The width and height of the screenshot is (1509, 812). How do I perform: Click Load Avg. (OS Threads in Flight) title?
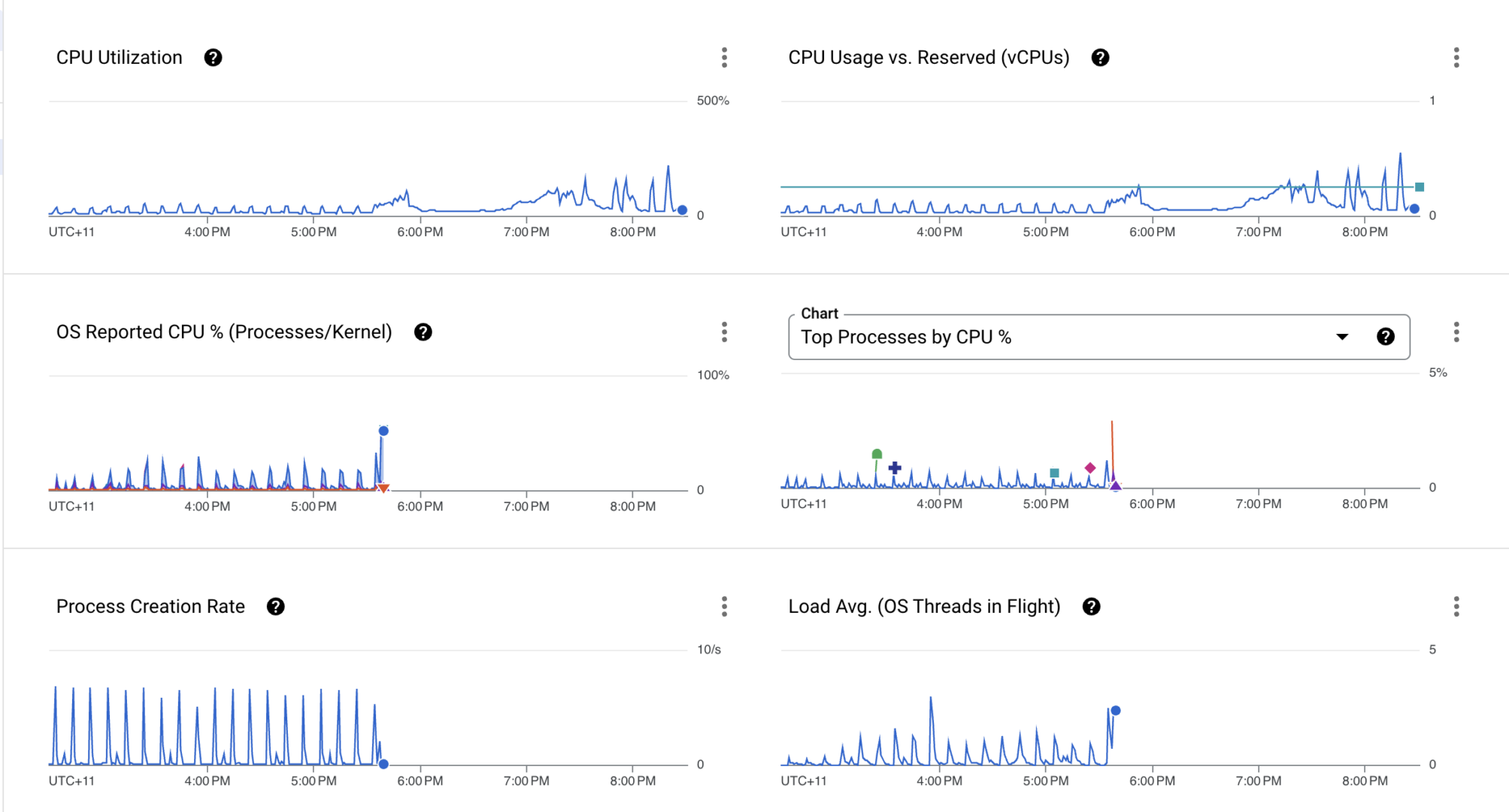coord(924,607)
